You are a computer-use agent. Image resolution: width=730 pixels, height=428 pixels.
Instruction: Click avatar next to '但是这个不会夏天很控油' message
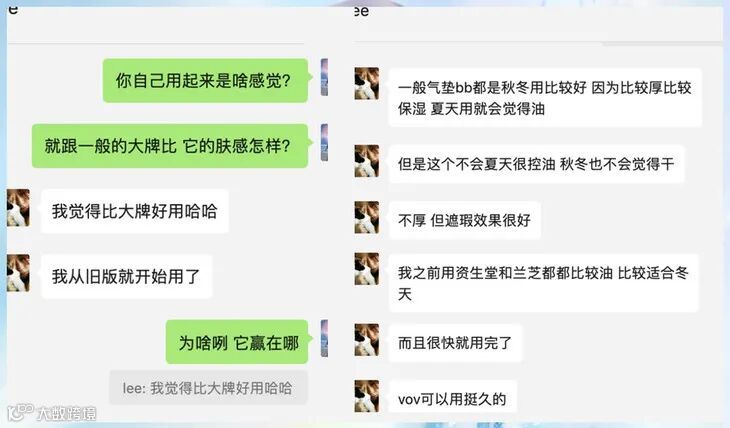(x=367, y=161)
